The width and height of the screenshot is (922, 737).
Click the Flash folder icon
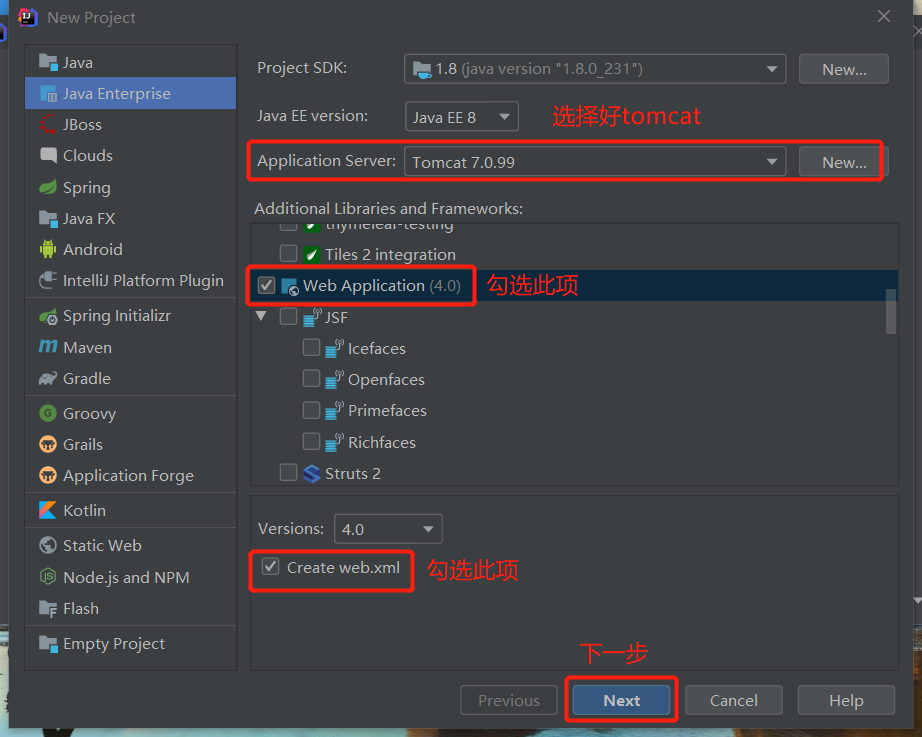pyautogui.click(x=48, y=608)
